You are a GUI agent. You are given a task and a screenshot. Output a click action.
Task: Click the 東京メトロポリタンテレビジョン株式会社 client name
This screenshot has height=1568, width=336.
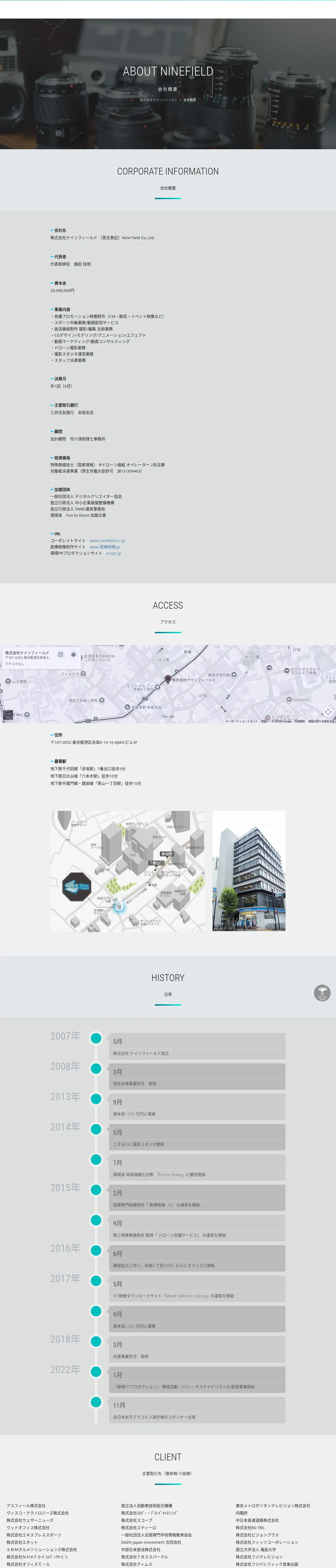pos(273,1506)
